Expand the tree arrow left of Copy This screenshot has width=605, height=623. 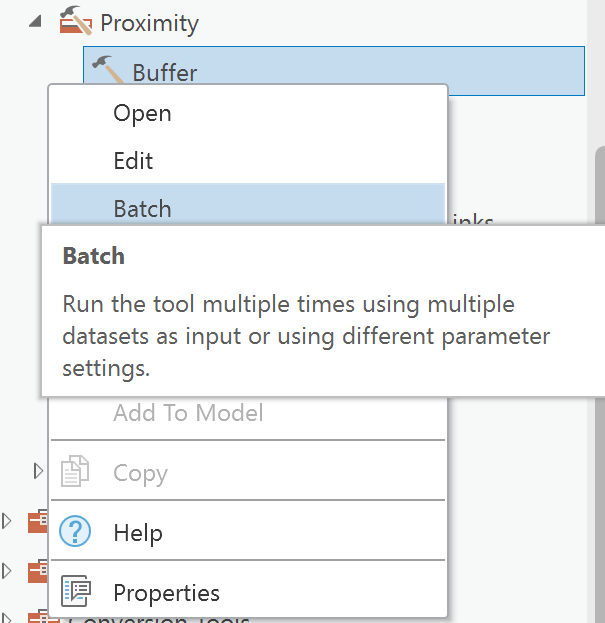[39, 469]
